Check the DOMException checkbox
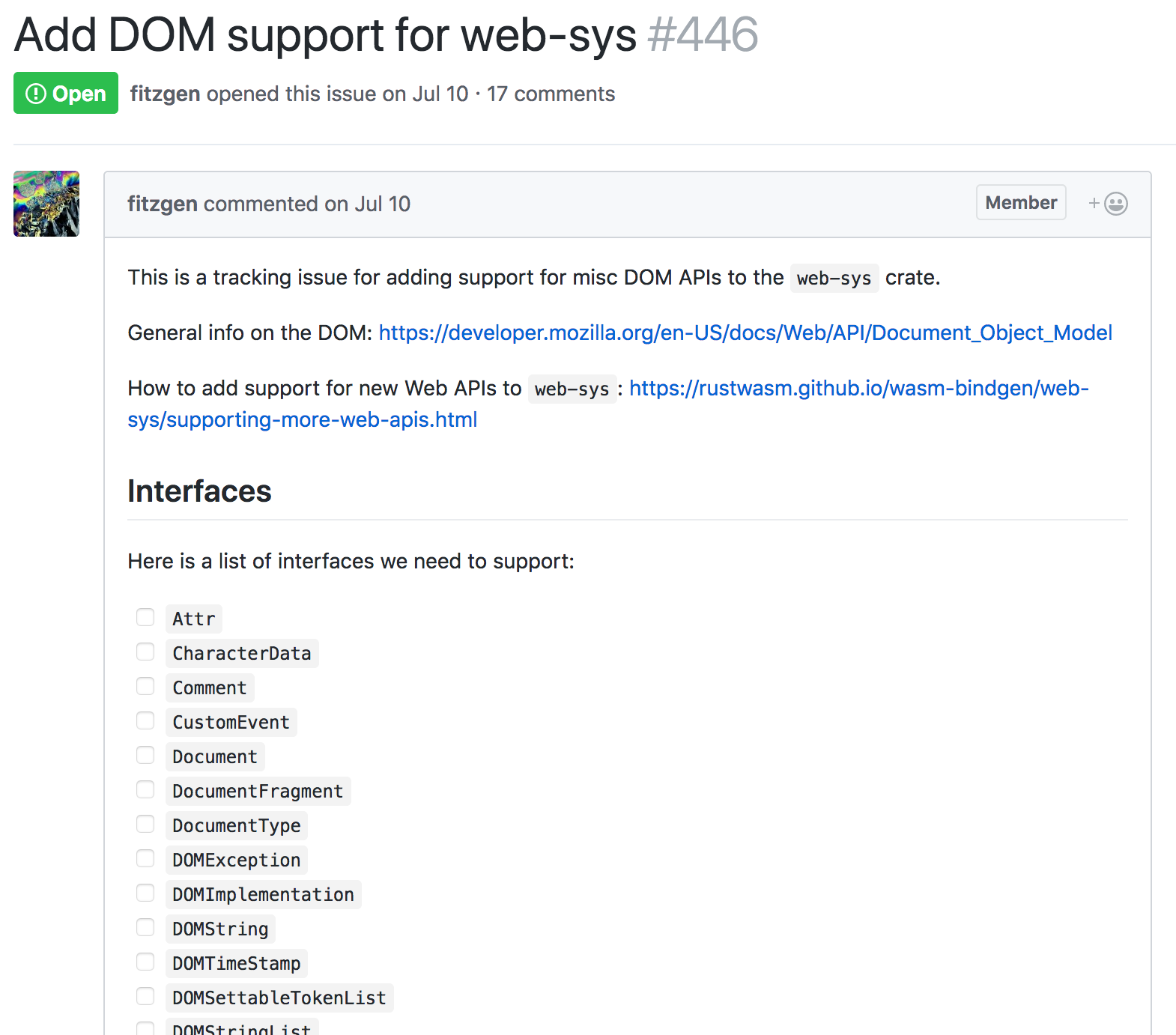The width and height of the screenshot is (1176, 1035). click(145, 858)
